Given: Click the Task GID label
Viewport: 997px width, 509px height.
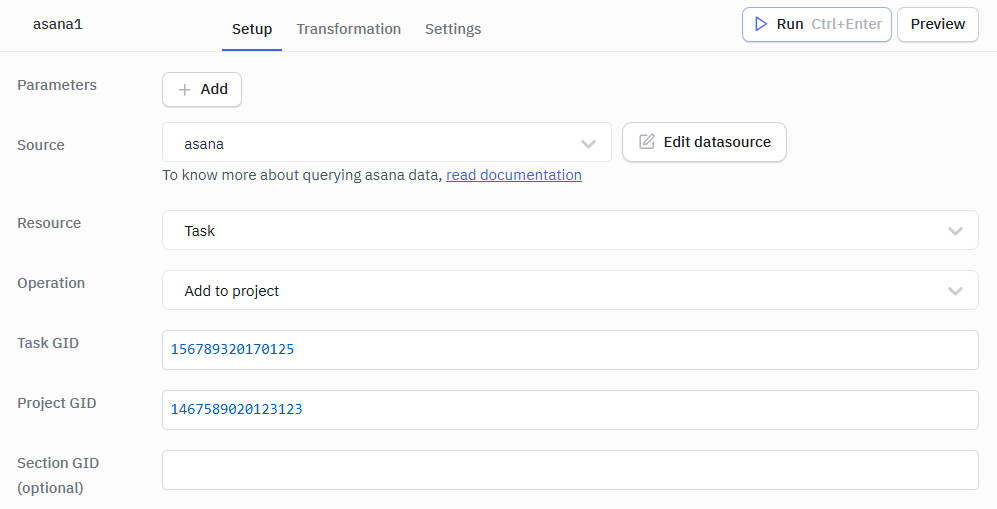Looking at the screenshot, I should pyautogui.click(x=48, y=343).
